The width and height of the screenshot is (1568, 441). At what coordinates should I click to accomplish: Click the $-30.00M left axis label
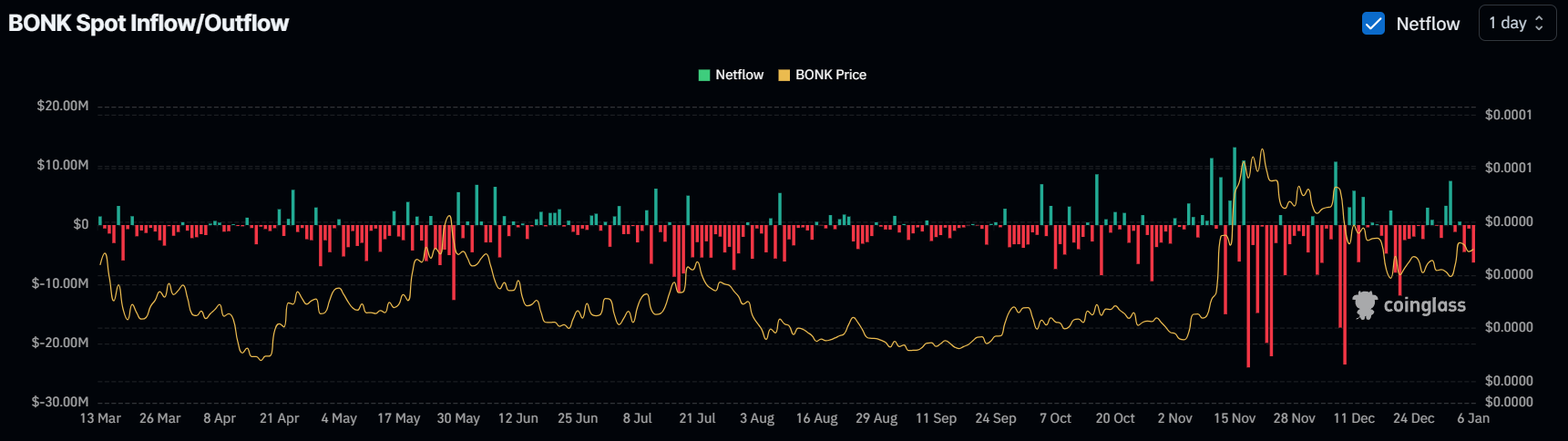[x=60, y=402]
